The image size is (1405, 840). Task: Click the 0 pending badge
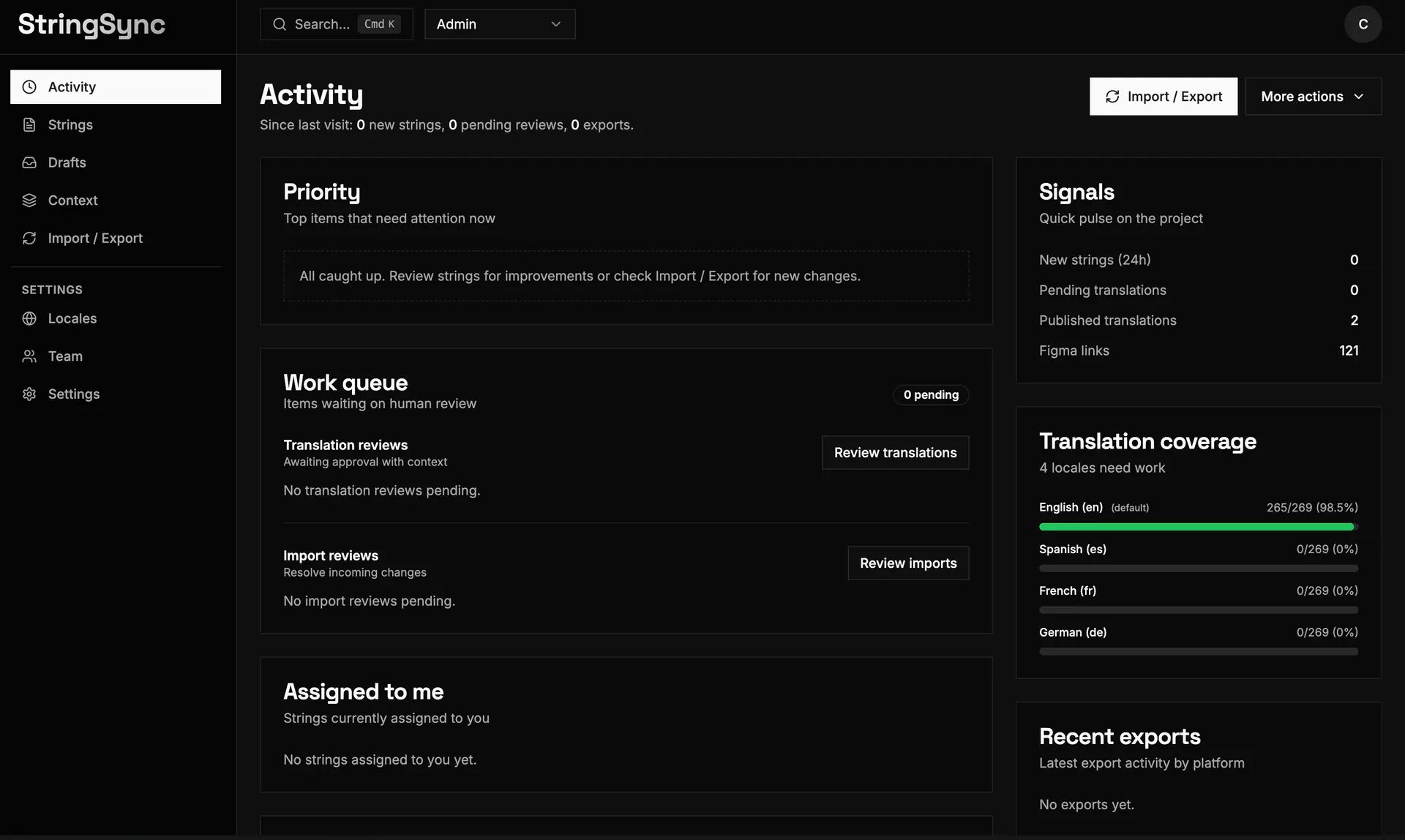pyautogui.click(x=931, y=395)
